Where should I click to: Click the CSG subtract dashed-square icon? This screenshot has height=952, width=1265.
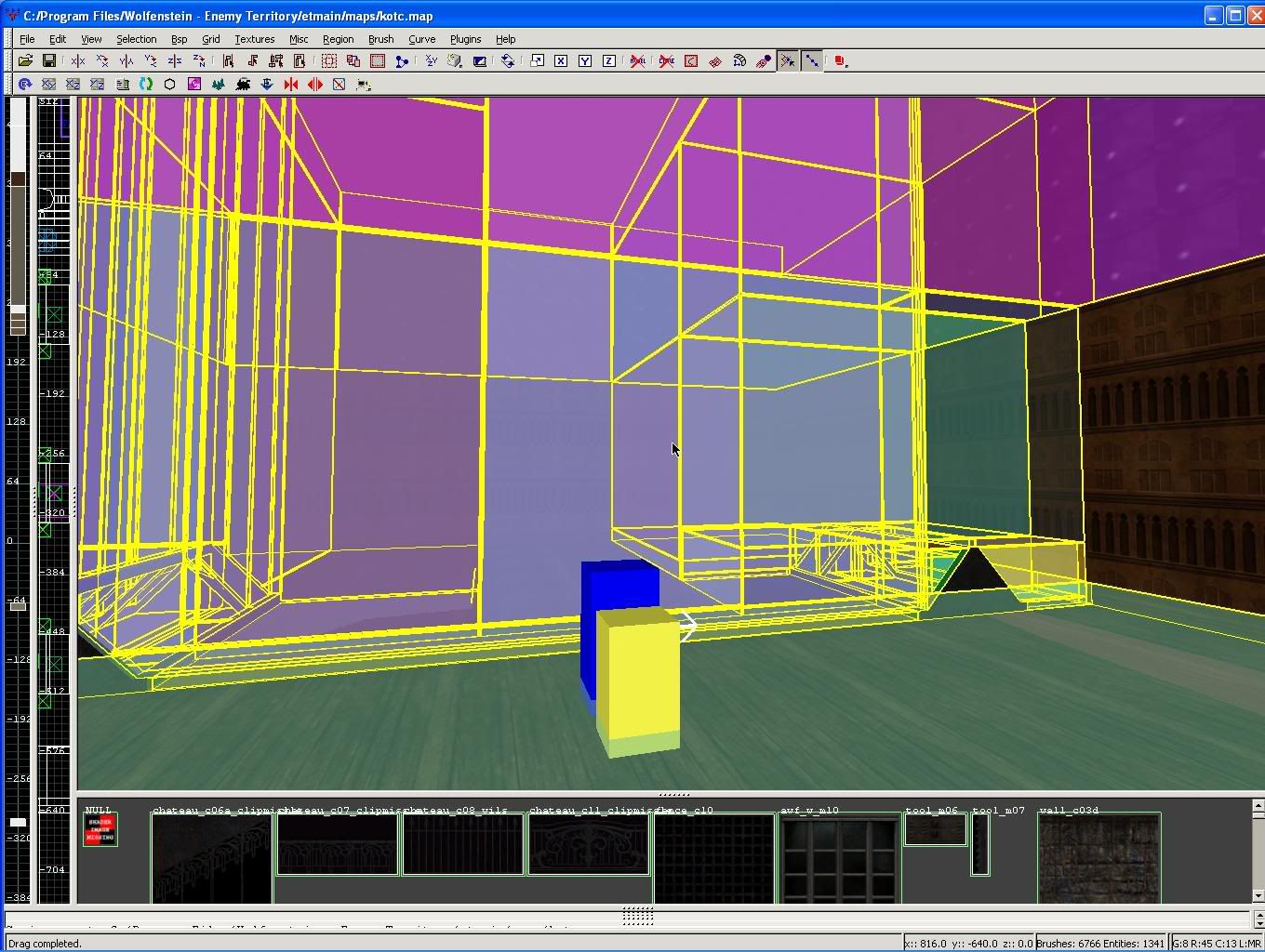pyautogui.click(x=329, y=60)
